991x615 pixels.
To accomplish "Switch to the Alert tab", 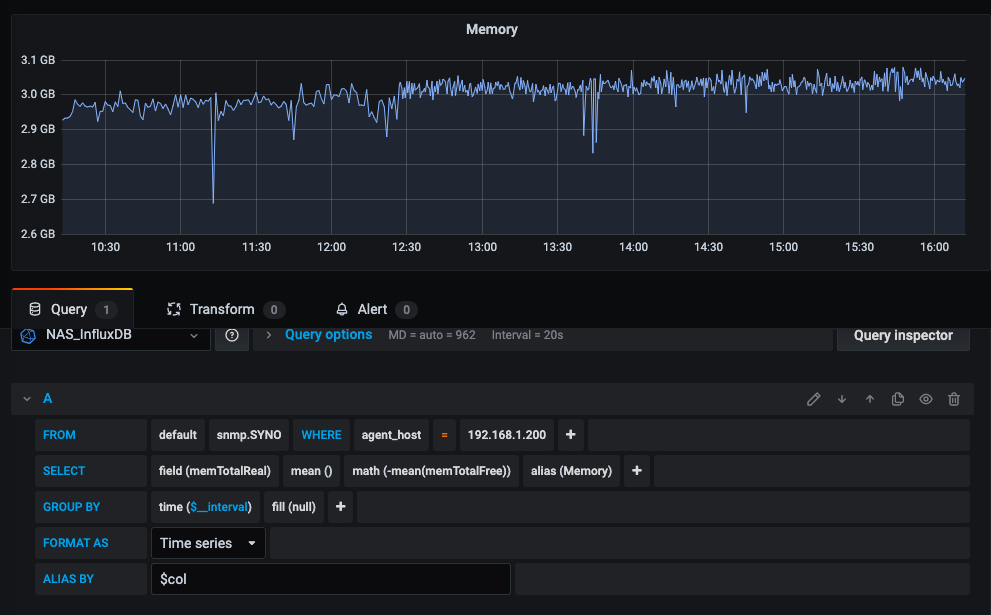I will click(372, 310).
